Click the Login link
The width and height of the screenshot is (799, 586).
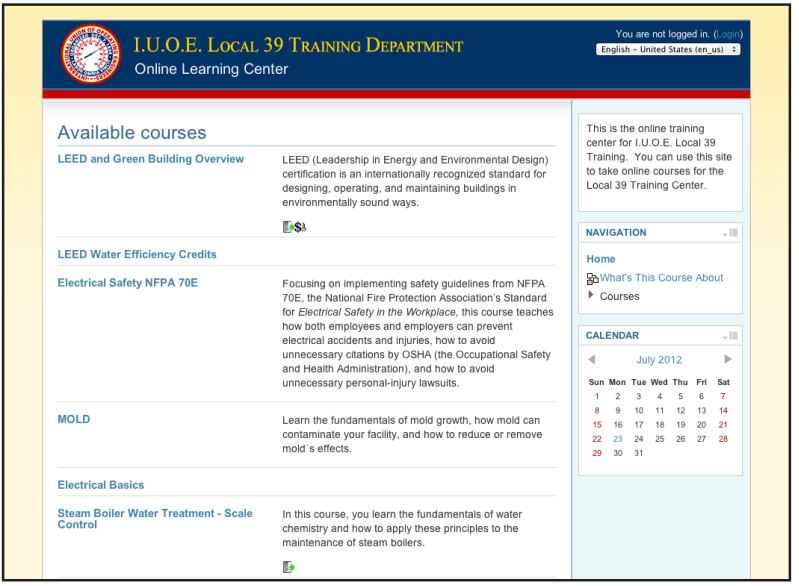tap(729, 34)
